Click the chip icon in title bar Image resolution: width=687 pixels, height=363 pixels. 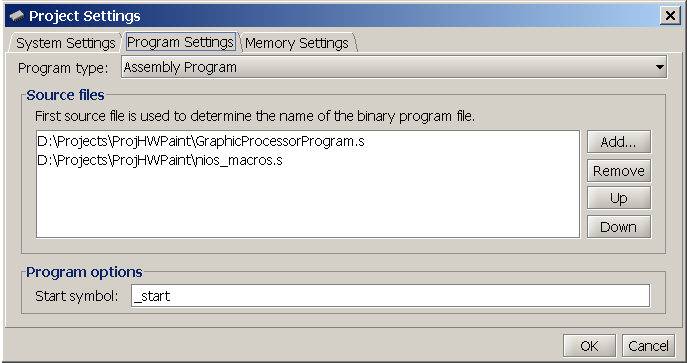[x=17, y=16]
